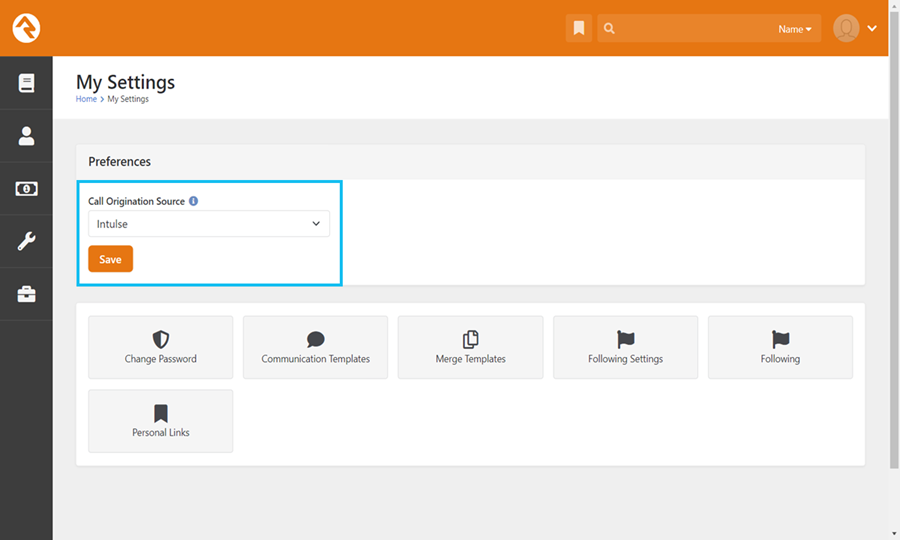This screenshot has height=540, width=900.
Task: Open the briefcase sidebar icon
Action: [x=26, y=294]
